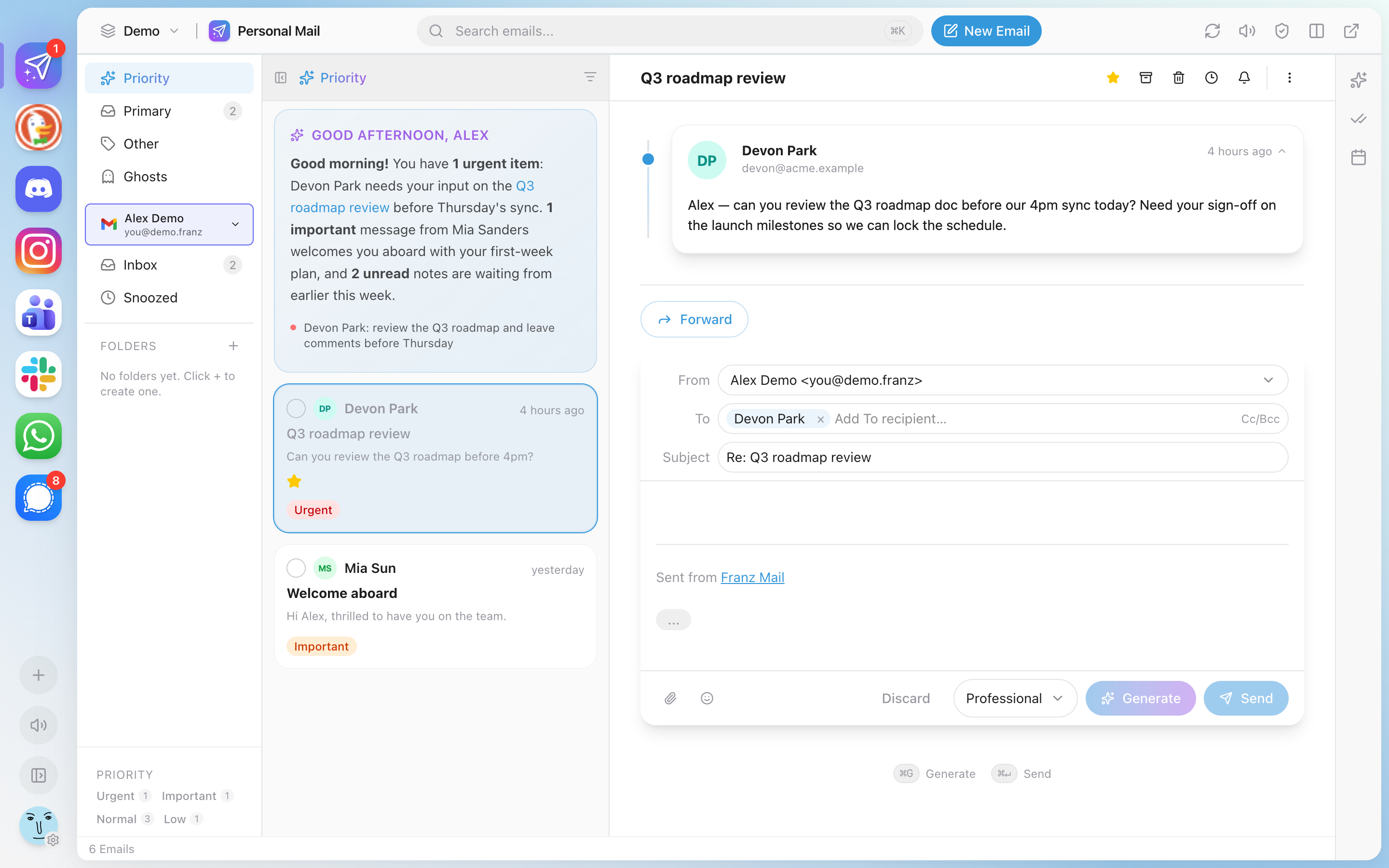Open the Discord service in sidebar
1389x868 pixels.
click(39, 189)
